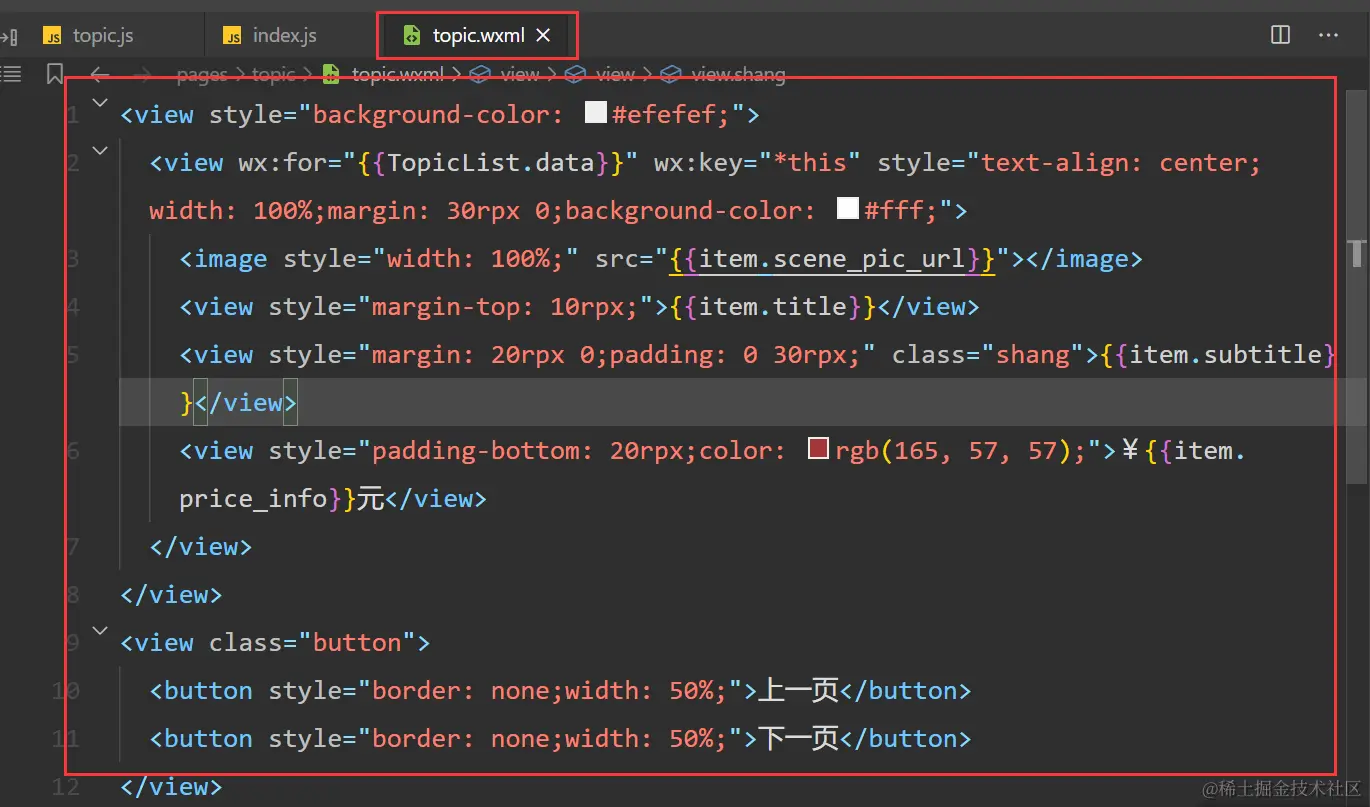Open the view.shang breadcrumb
Viewport: 1370px width, 807px height.
coord(738,74)
